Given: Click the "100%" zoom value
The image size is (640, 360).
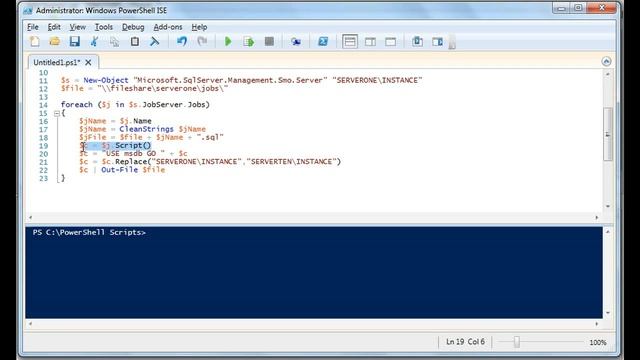Looking at the screenshot, I should [598, 342].
